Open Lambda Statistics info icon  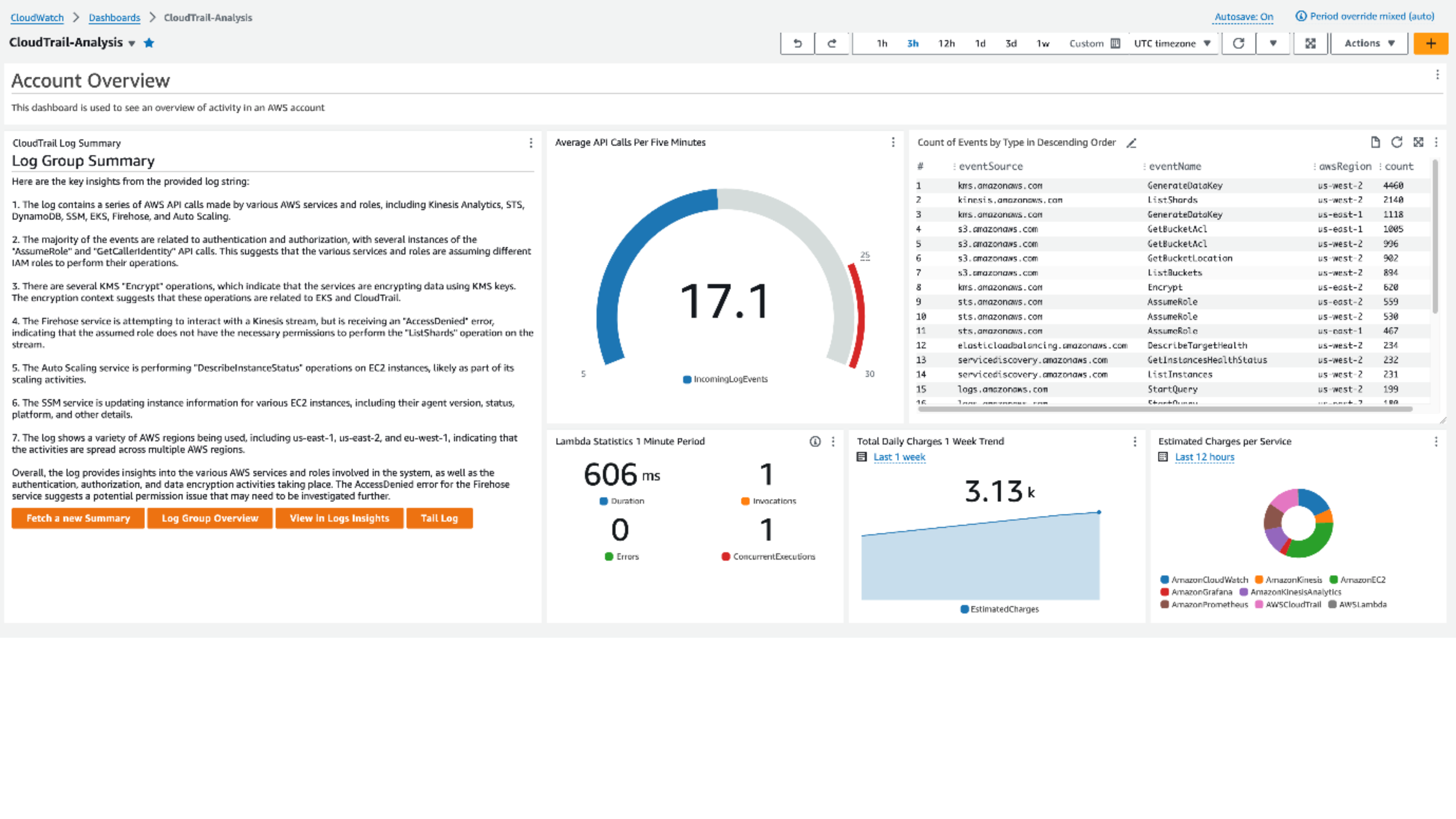pos(815,441)
